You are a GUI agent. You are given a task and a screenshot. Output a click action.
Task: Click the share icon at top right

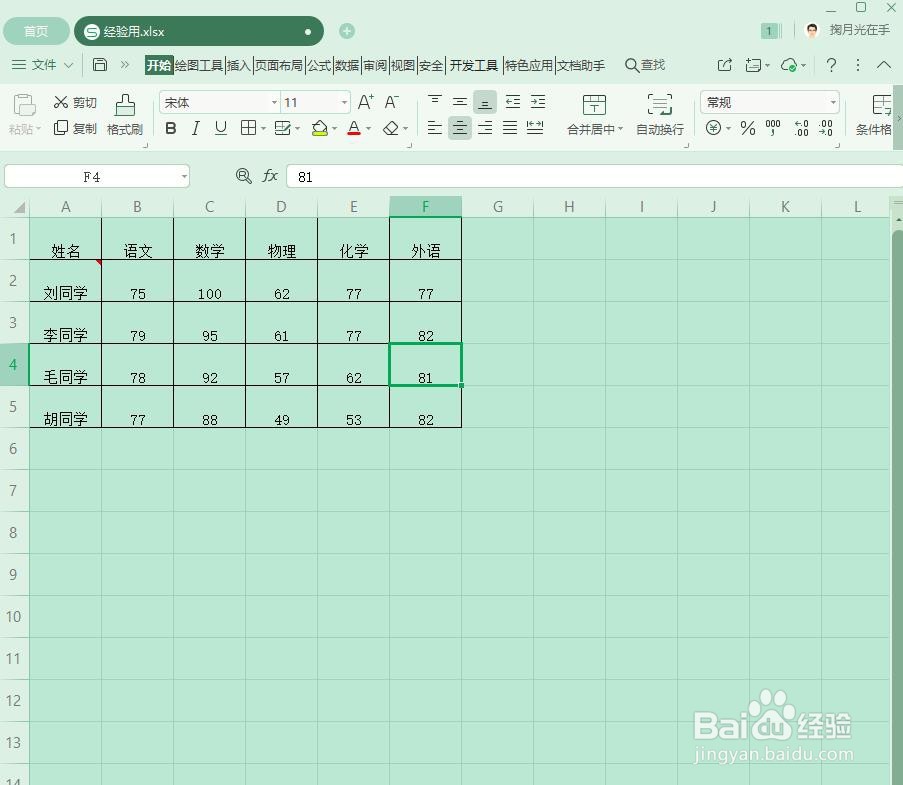click(x=725, y=65)
